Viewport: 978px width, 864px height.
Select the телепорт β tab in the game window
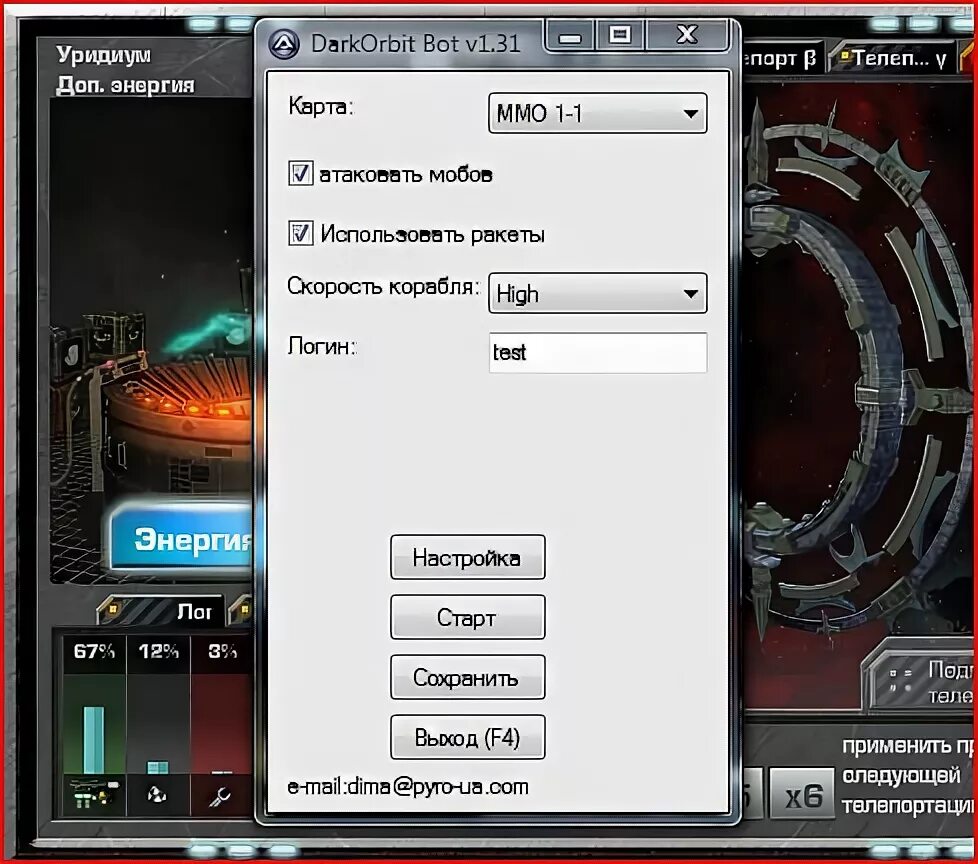point(782,59)
